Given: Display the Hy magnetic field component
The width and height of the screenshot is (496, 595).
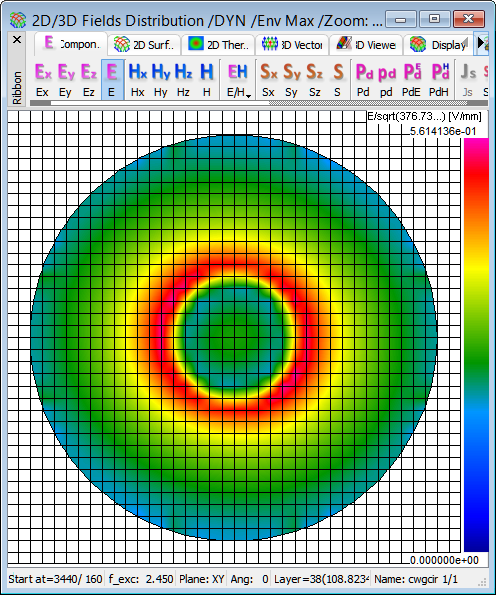Looking at the screenshot, I should click(161, 80).
